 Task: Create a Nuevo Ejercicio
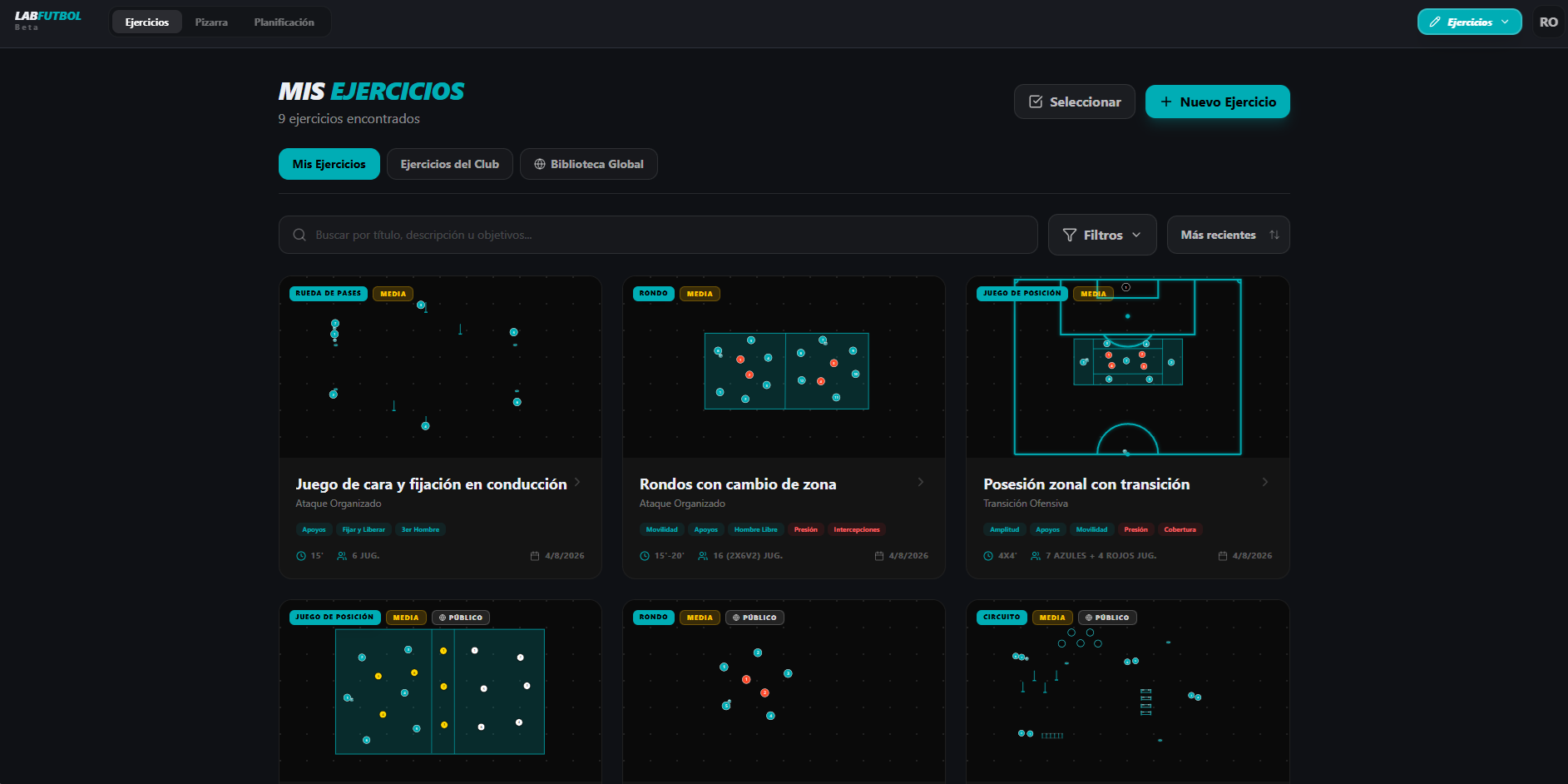(1218, 102)
